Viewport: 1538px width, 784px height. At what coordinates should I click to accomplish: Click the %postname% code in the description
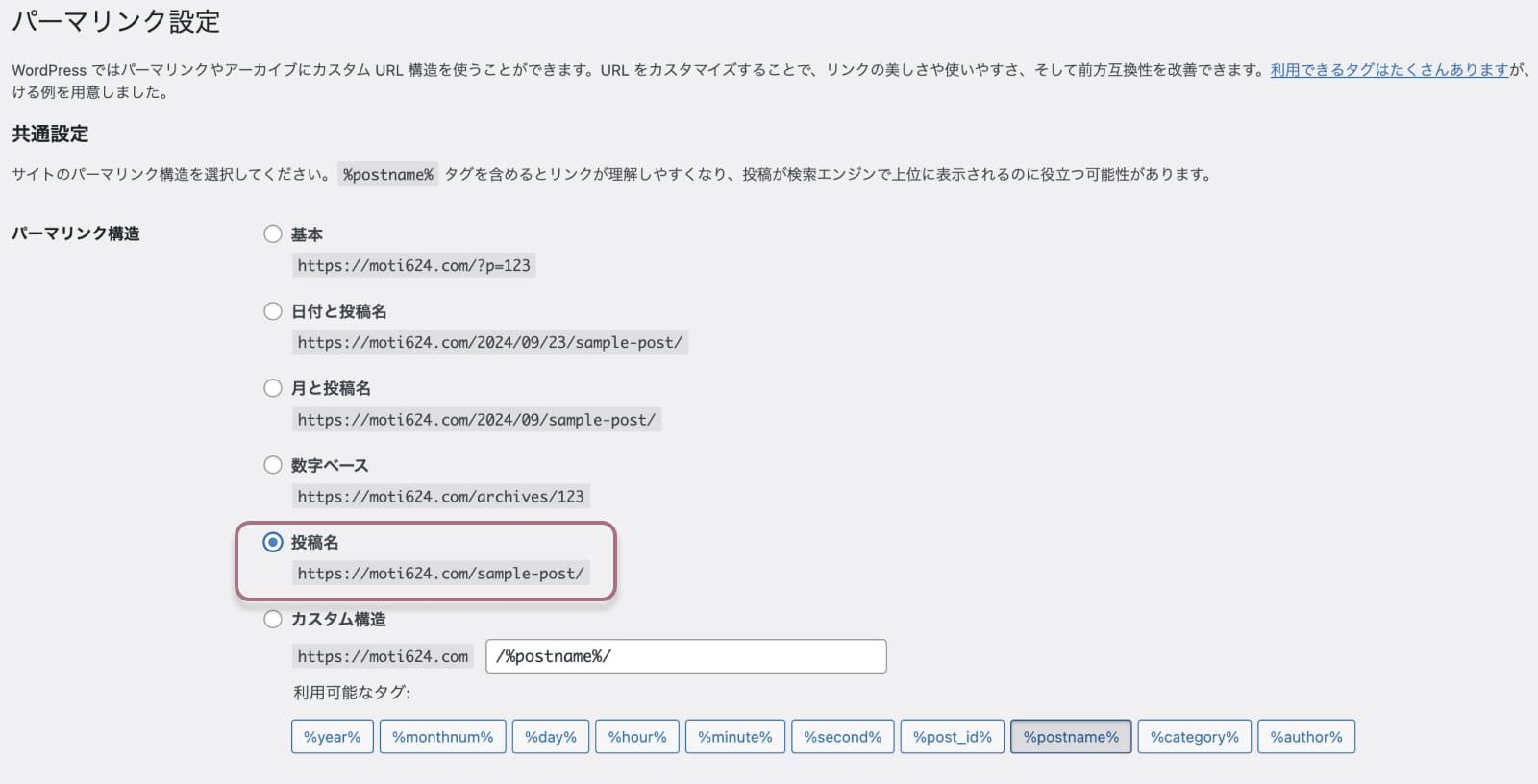click(388, 174)
